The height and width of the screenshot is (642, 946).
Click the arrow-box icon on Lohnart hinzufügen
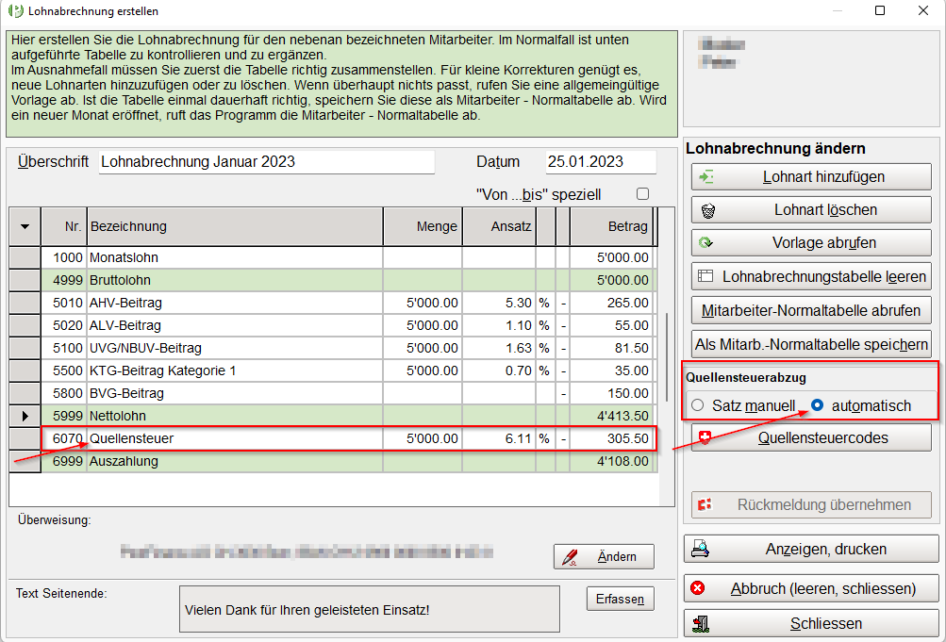pyautogui.click(x=706, y=177)
